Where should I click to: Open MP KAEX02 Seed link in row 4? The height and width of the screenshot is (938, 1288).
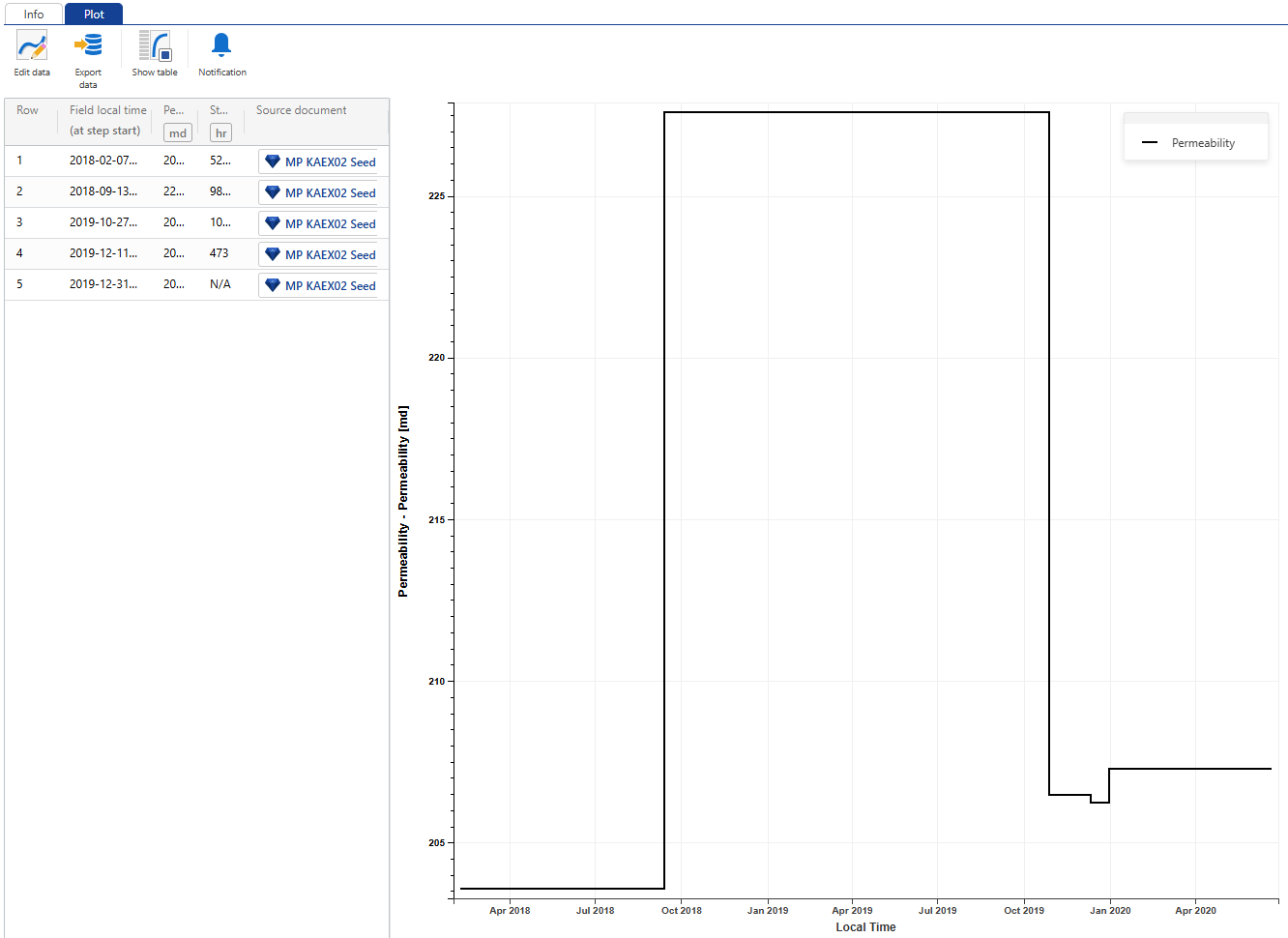[x=330, y=255]
